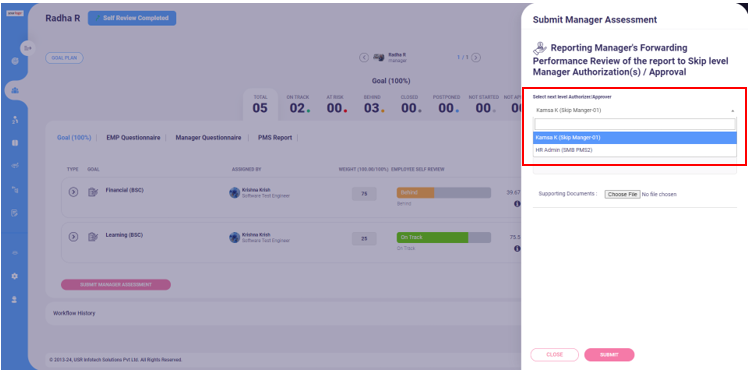Click the 'No file chosen' text
Image resolution: width=755 pixels, height=375 pixels.
pyautogui.click(x=659, y=194)
